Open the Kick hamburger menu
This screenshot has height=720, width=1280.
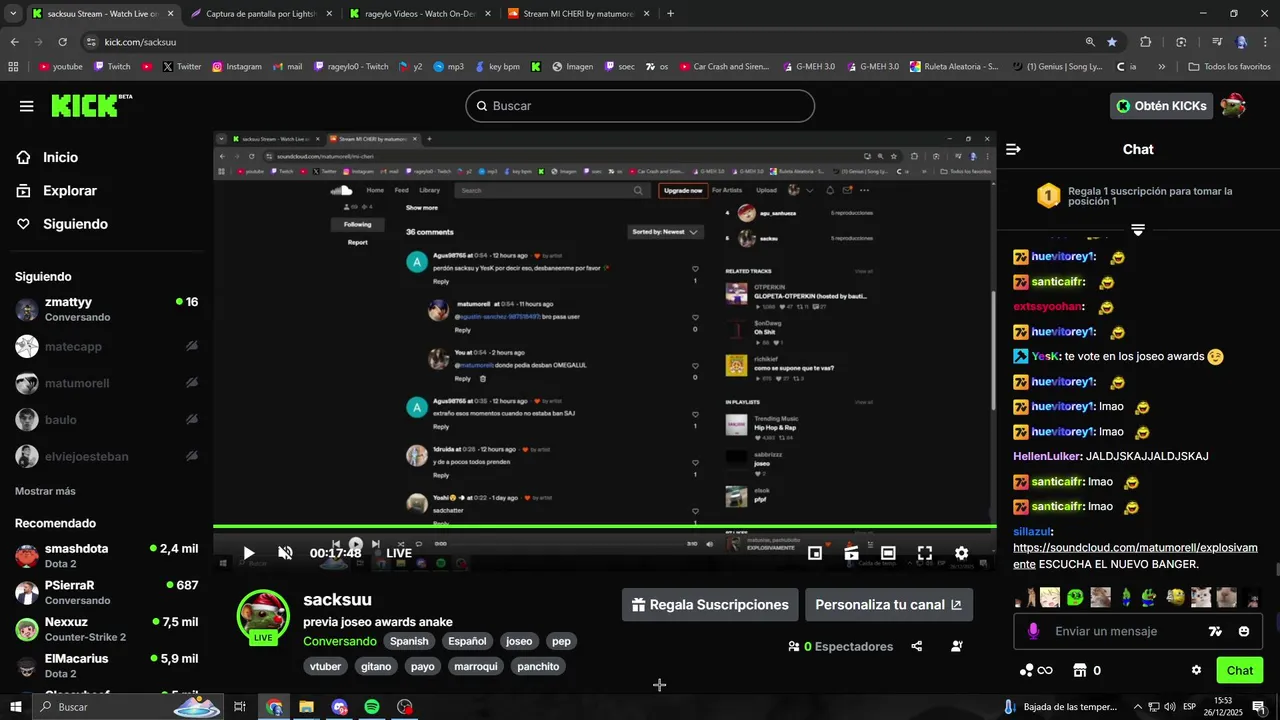(26, 106)
